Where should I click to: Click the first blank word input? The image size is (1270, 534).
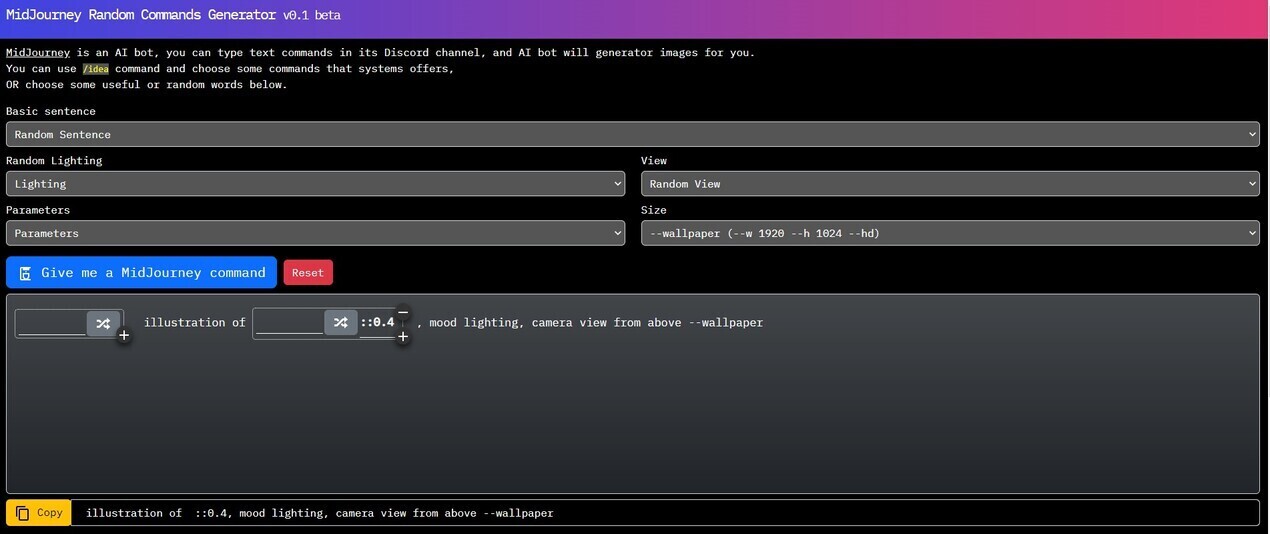52,323
